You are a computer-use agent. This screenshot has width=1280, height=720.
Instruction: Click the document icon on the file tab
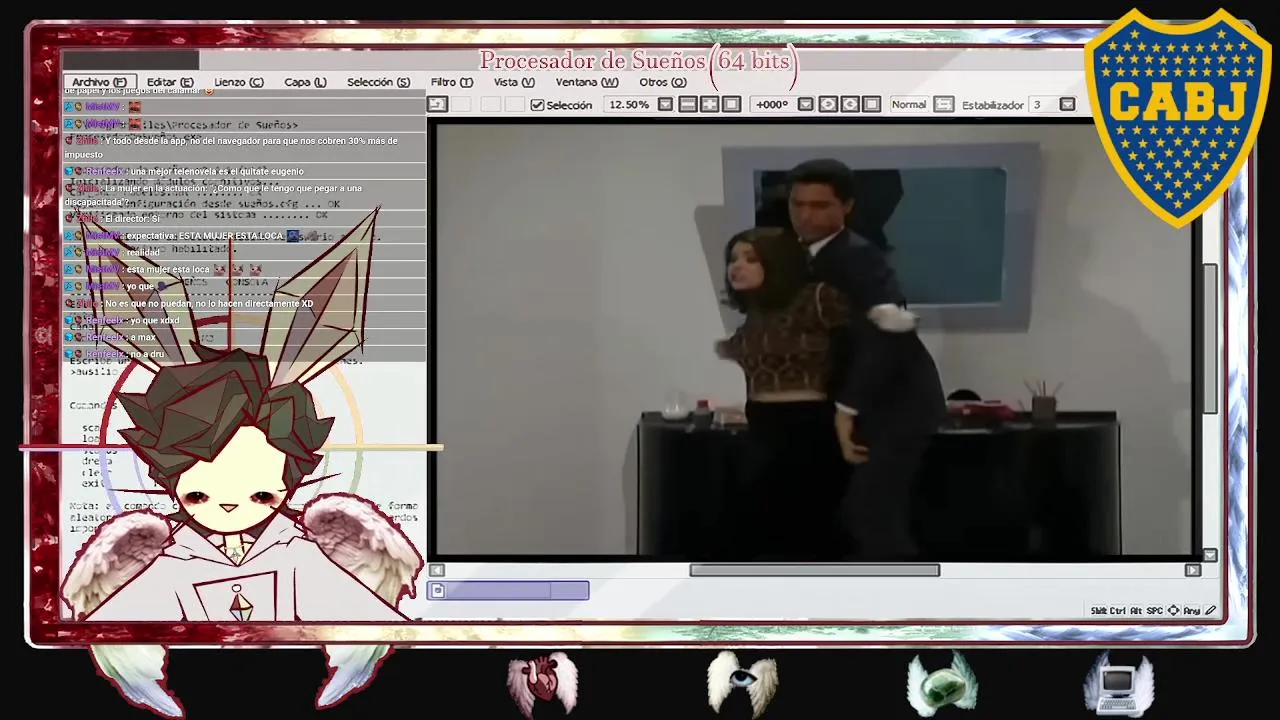[x=437, y=591]
